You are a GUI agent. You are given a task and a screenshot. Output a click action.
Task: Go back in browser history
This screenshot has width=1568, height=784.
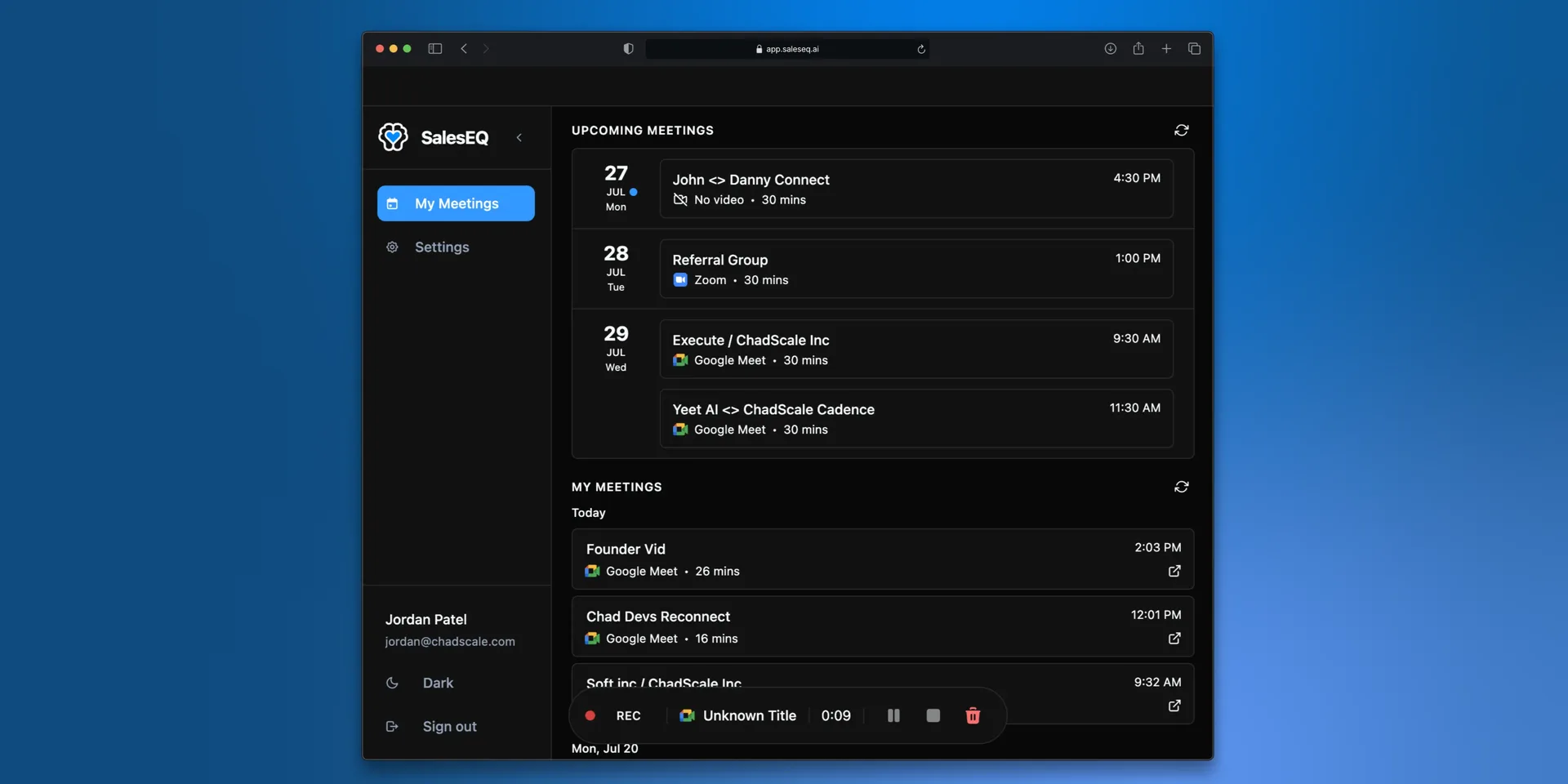click(x=464, y=49)
